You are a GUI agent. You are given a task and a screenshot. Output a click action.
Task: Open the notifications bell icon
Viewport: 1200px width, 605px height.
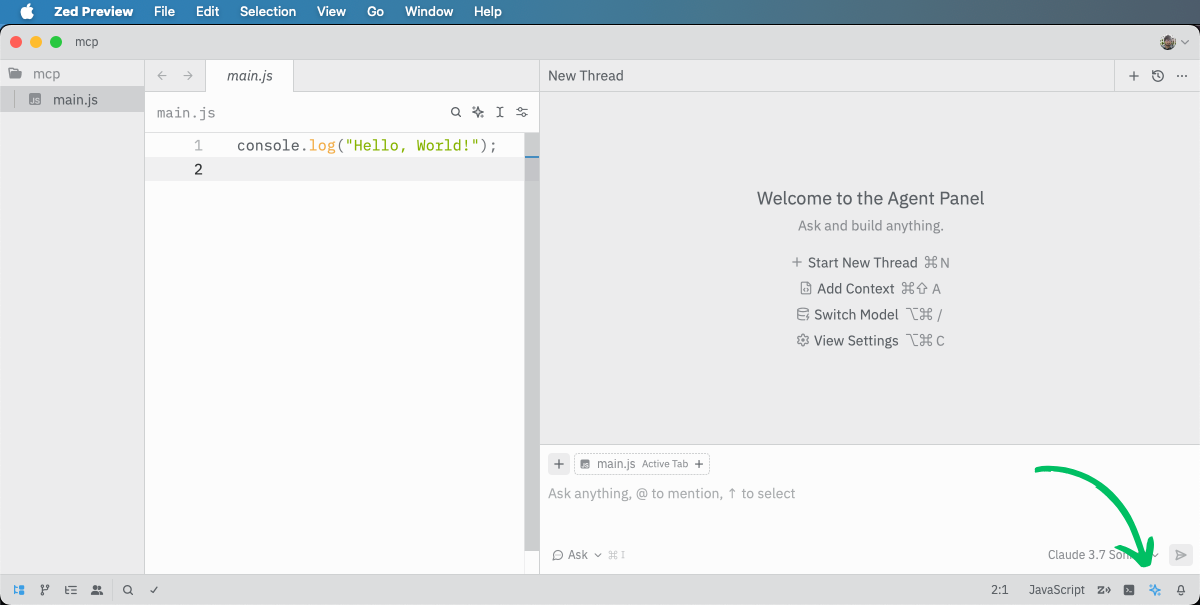click(1181, 590)
